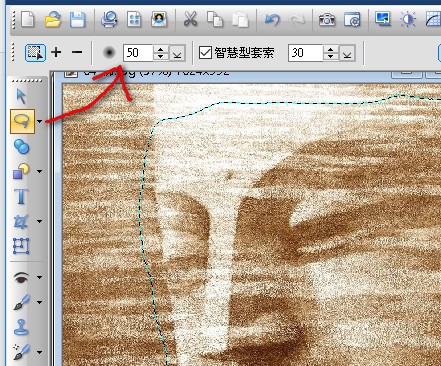Undo the last action
The image size is (441, 366).
click(272, 20)
